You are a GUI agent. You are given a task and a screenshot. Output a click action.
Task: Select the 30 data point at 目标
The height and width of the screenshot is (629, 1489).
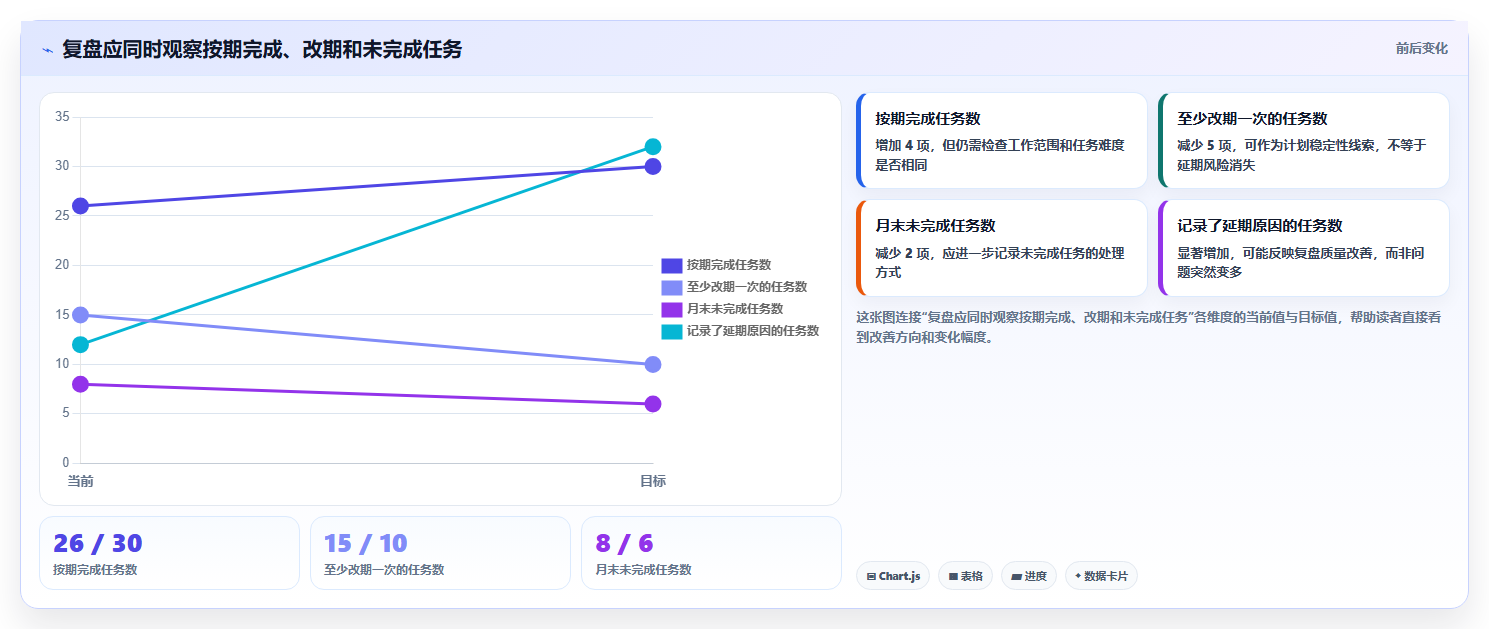coord(653,166)
